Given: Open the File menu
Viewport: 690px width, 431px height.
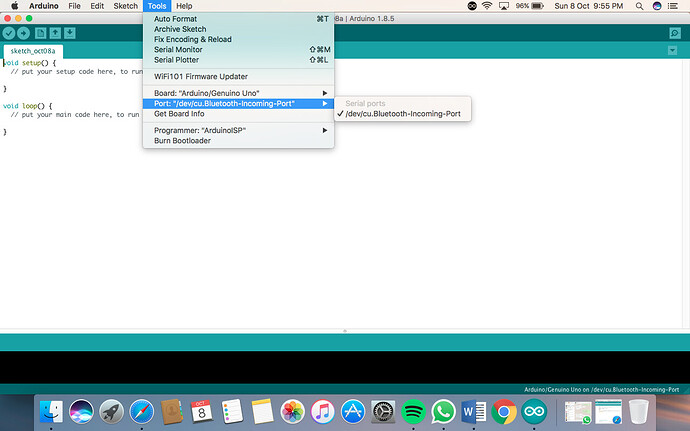Looking at the screenshot, I should [x=74, y=6].
